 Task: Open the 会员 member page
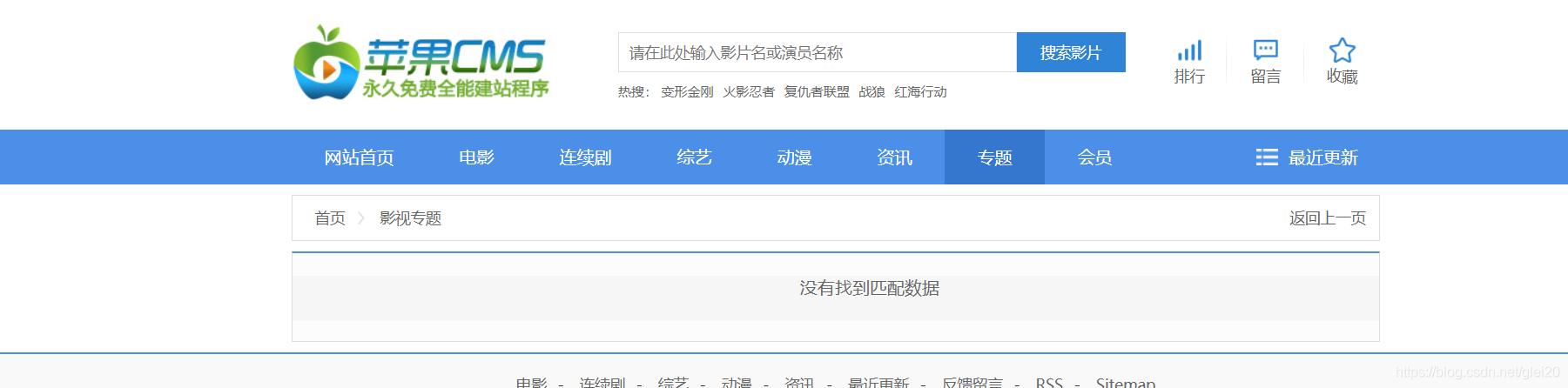coord(1094,157)
